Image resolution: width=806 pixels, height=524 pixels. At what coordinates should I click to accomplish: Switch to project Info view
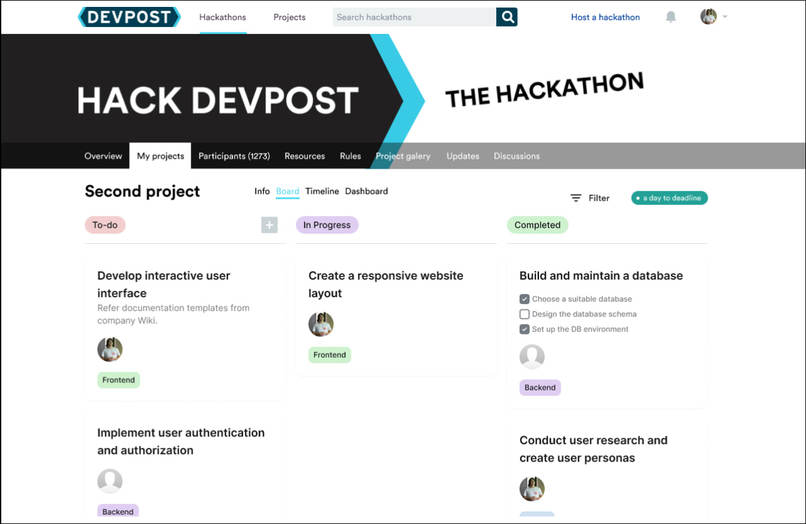point(262,191)
